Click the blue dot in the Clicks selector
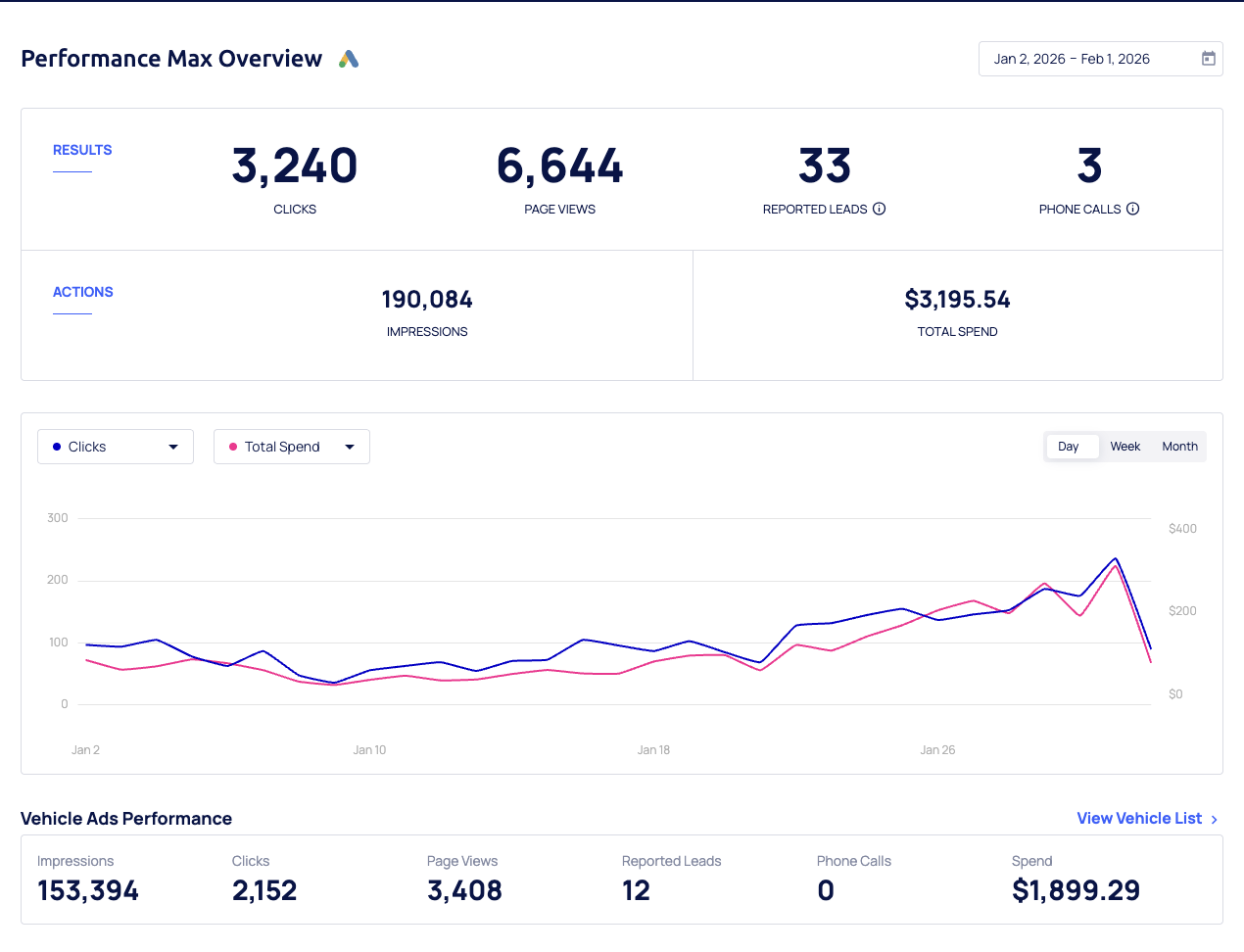This screenshot has width=1244, height=952. click(57, 447)
